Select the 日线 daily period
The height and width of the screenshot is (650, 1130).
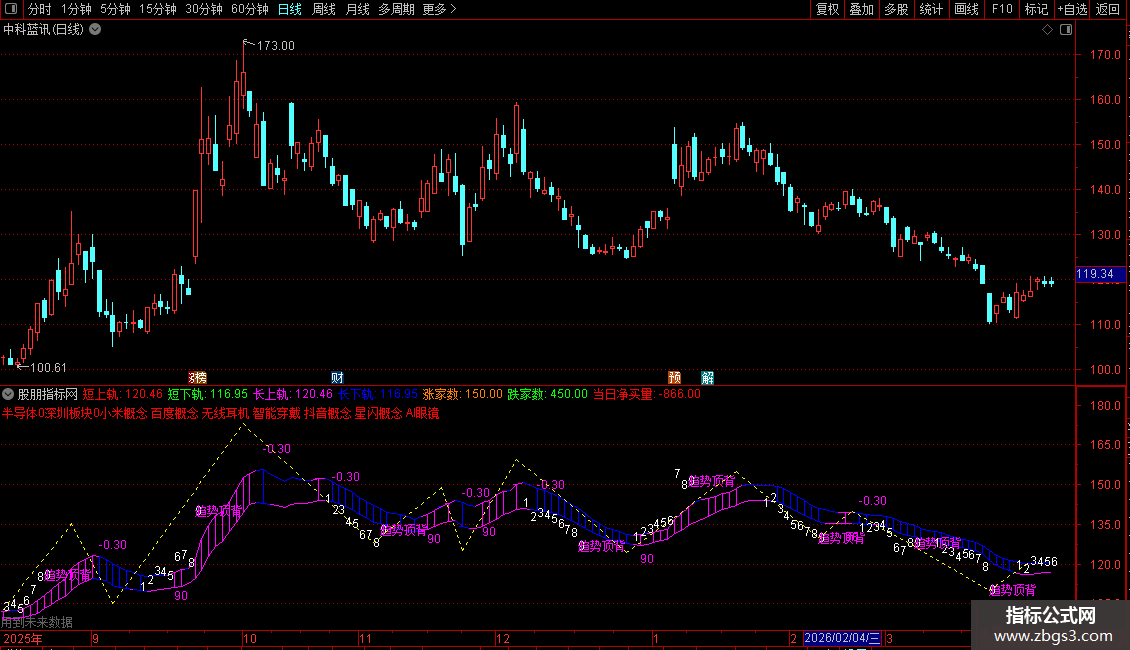[290, 9]
